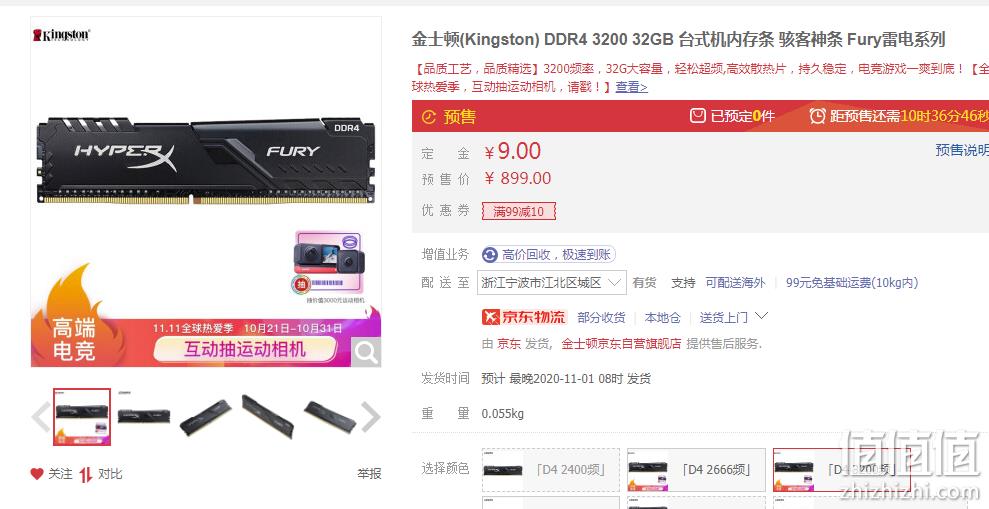Image resolution: width=989 pixels, height=509 pixels.
Task: Click the Kingston logo on product image
Action: (62, 35)
